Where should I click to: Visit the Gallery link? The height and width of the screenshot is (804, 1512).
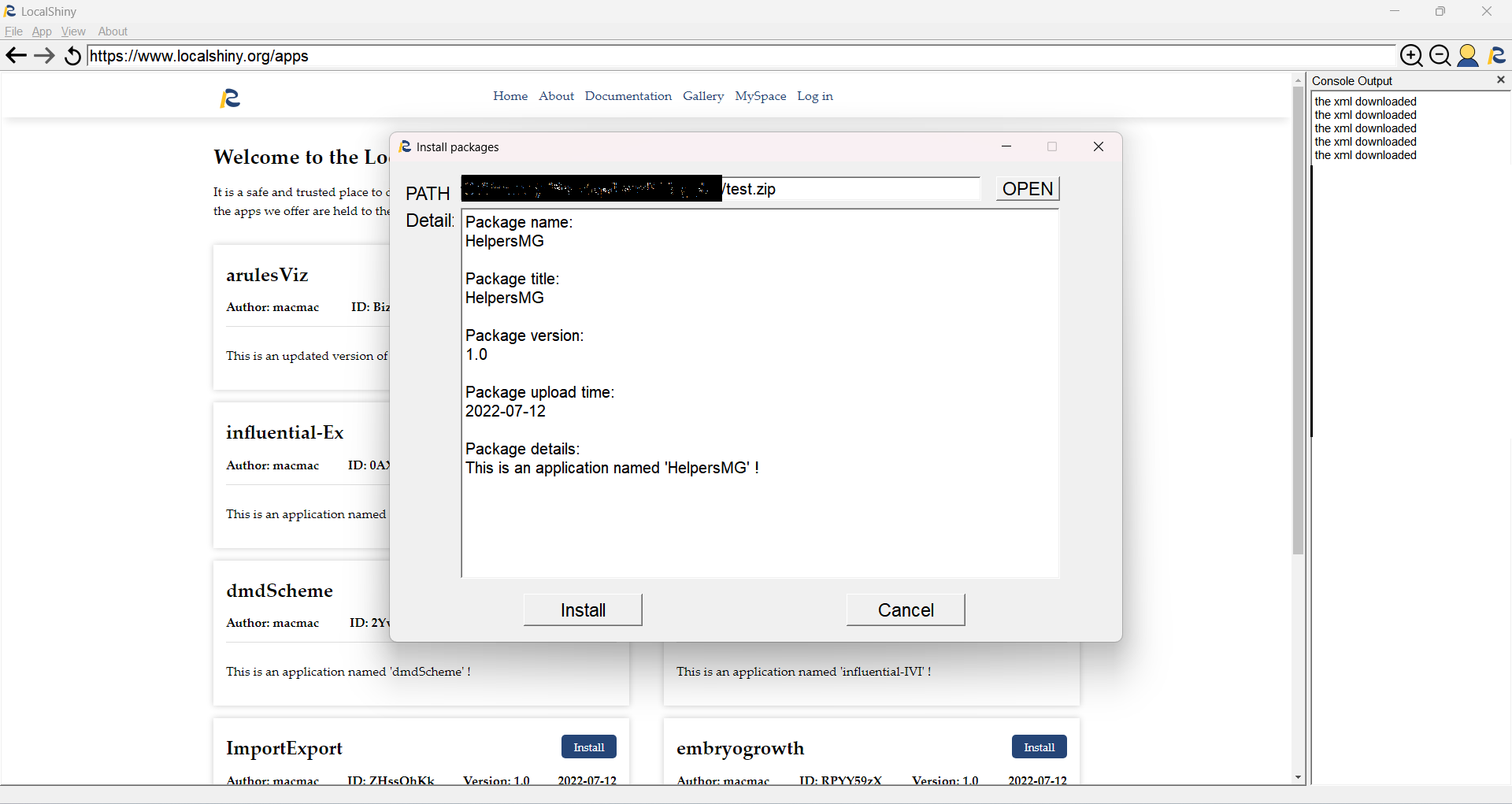click(703, 96)
